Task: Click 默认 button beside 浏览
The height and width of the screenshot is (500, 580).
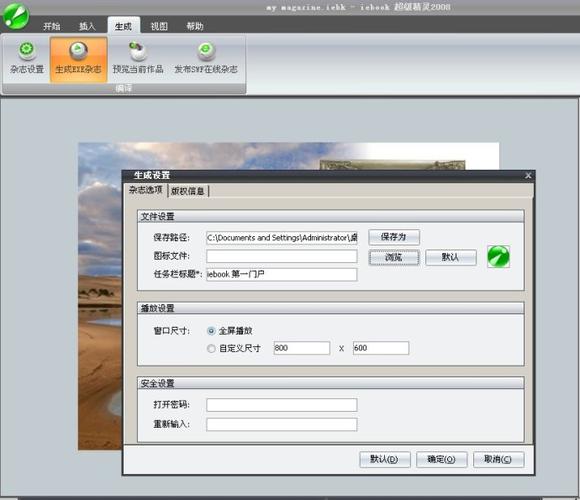Action: pos(451,257)
